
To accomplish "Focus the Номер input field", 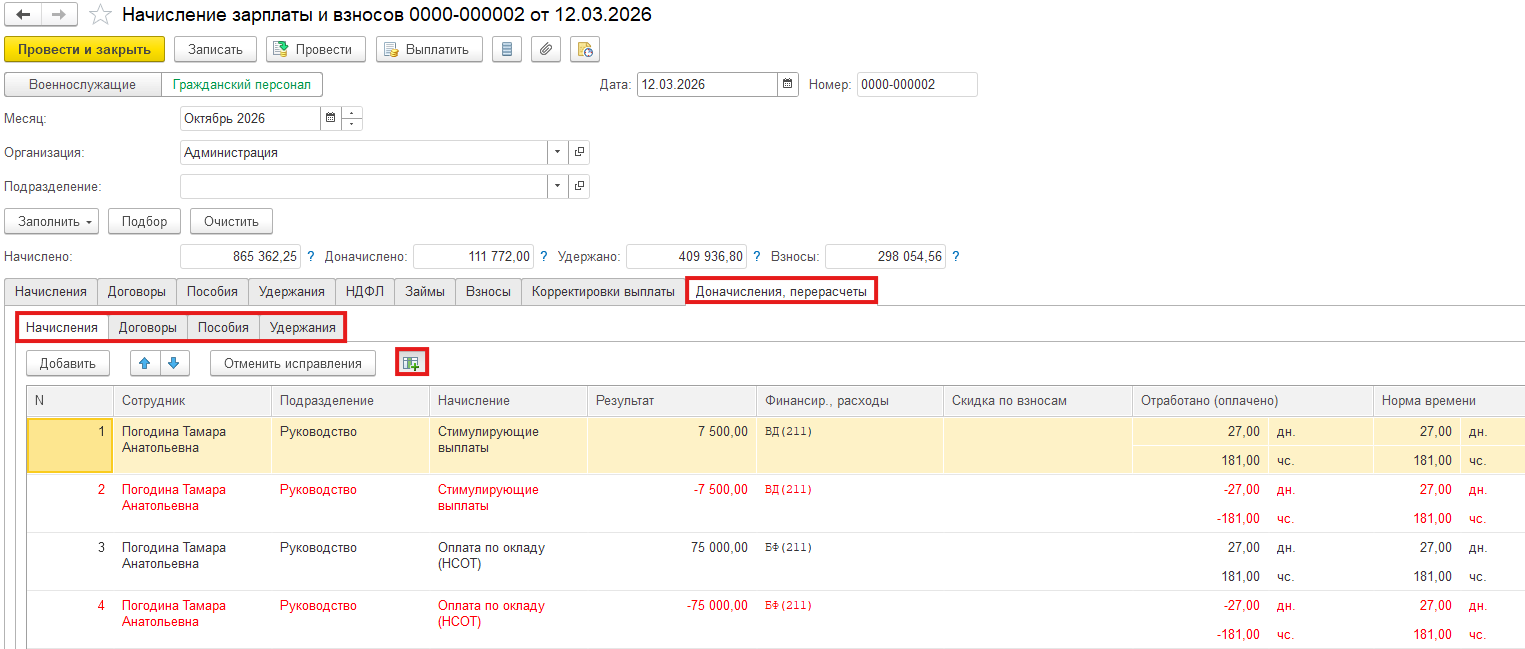I will click(x=916, y=85).
